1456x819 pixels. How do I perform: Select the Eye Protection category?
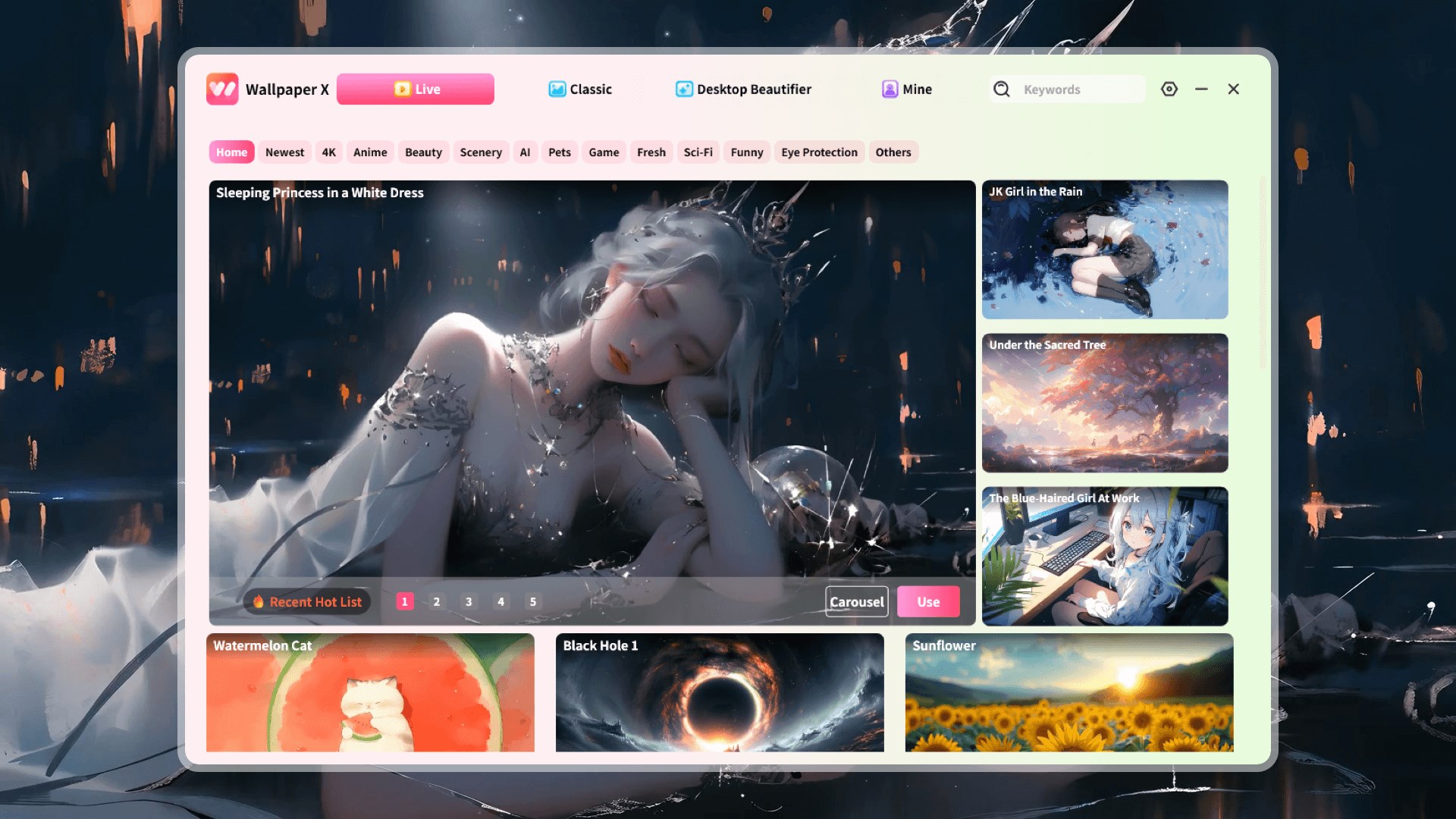(819, 152)
